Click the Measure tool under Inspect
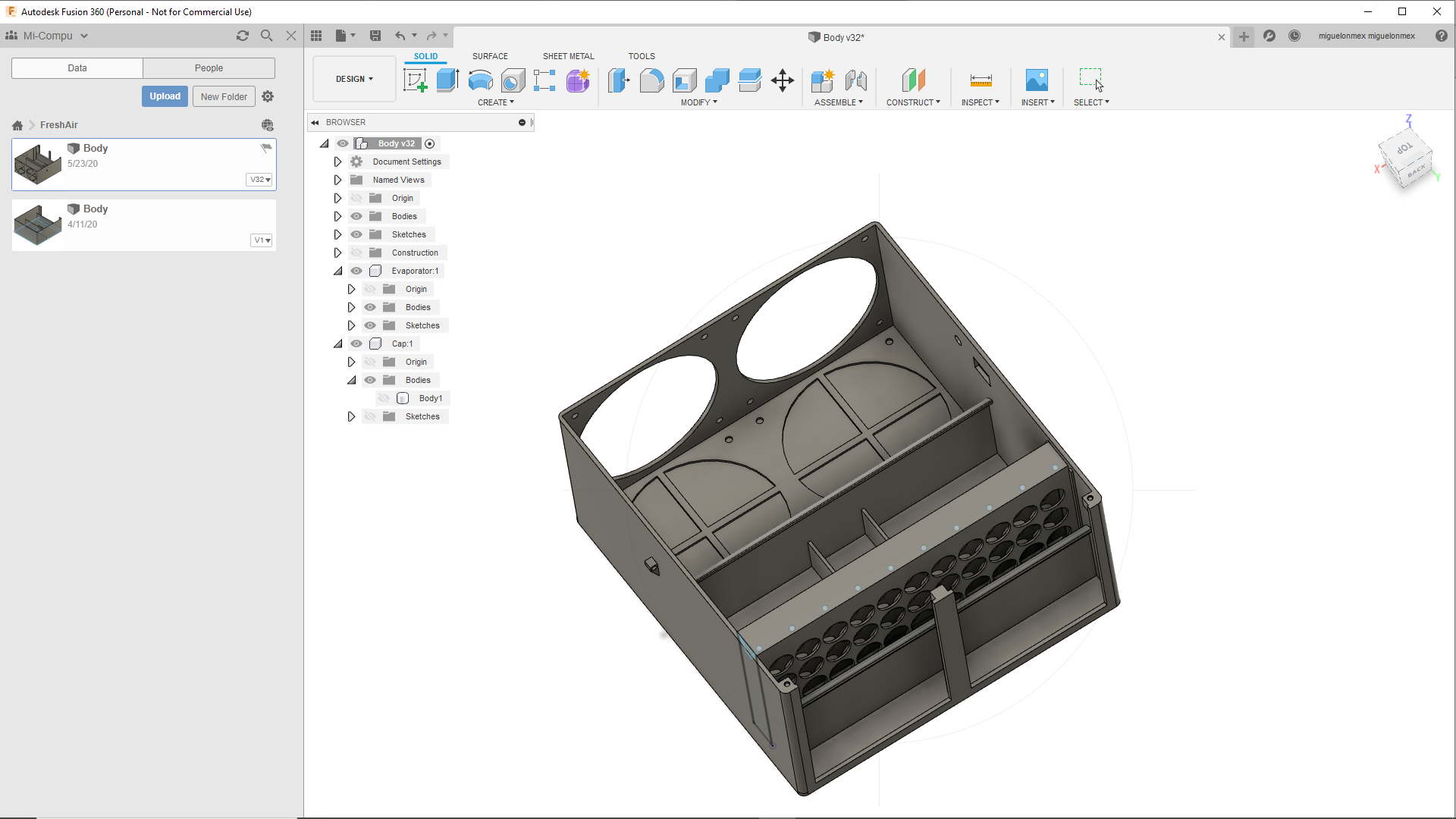The image size is (1456, 819). [981, 80]
